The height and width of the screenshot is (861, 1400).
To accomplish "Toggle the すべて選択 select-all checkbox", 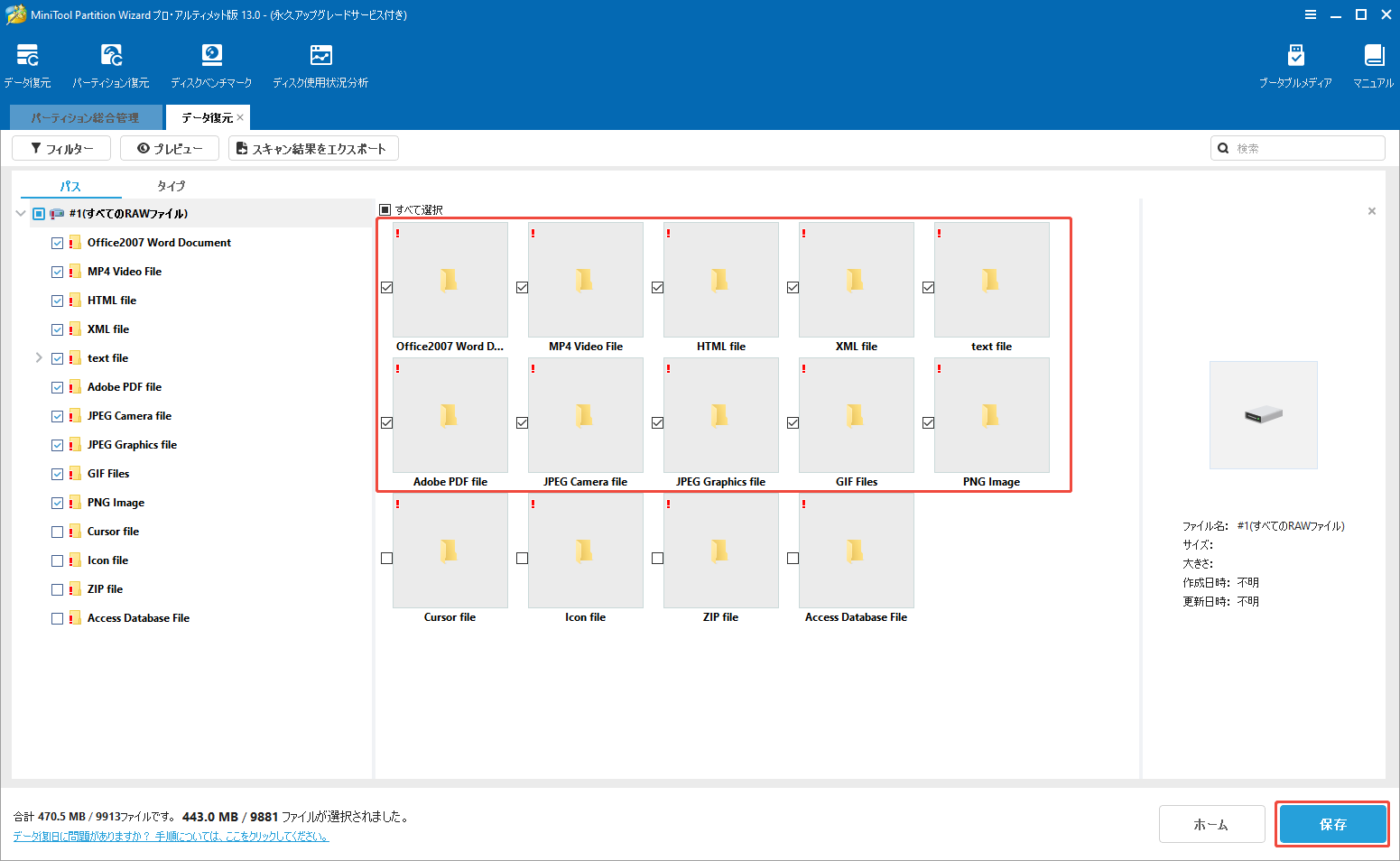I will (x=385, y=208).
